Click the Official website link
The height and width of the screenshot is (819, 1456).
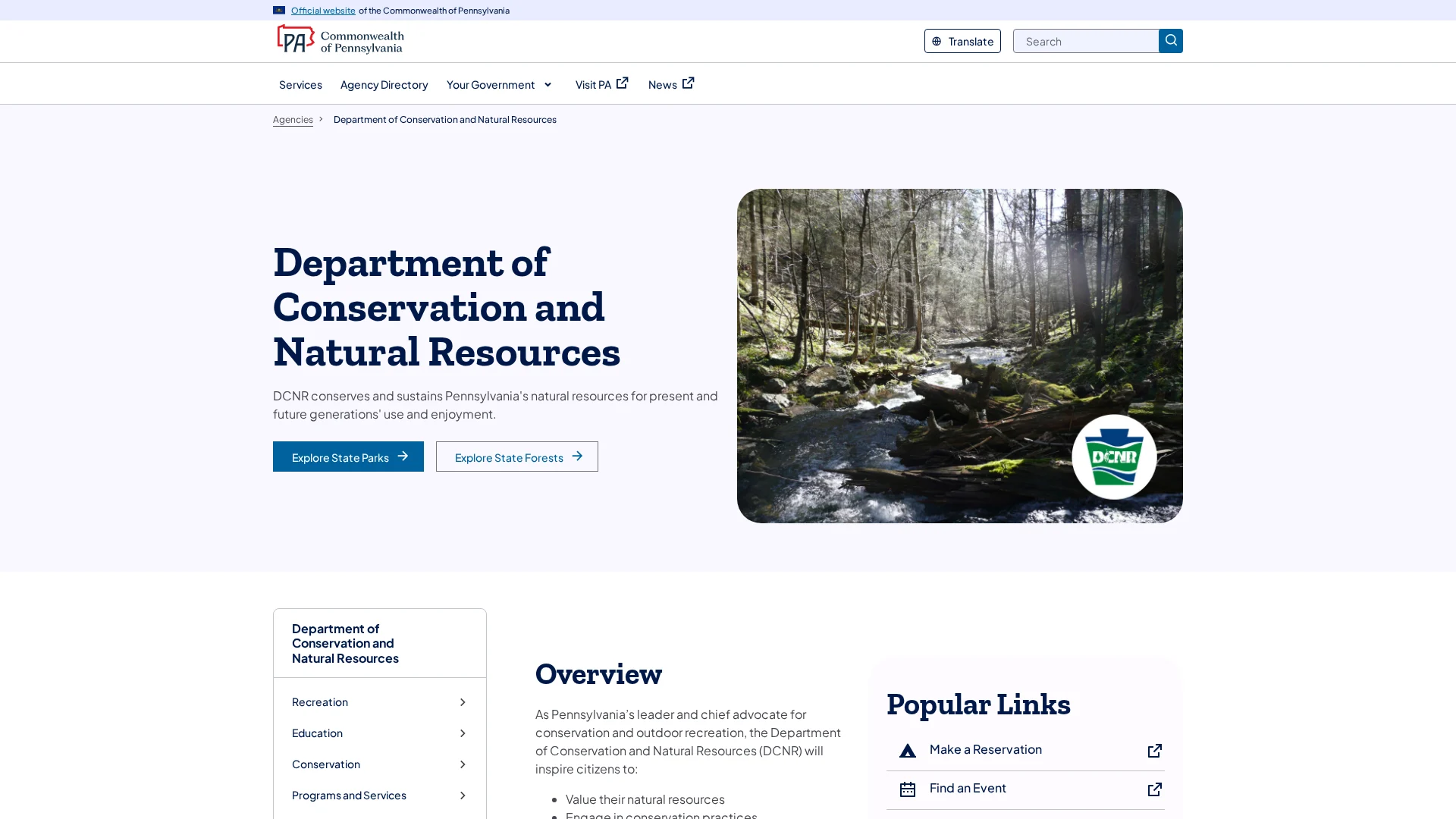[323, 11]
